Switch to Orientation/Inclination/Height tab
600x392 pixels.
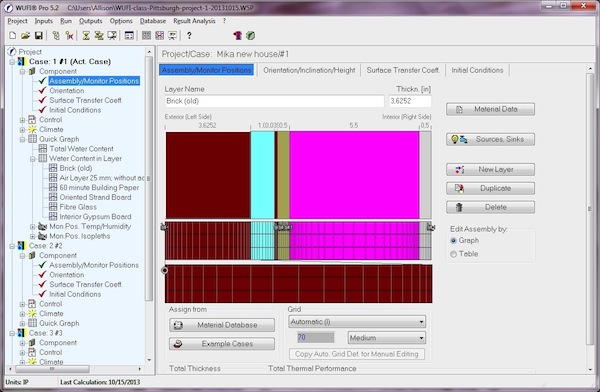[309, 70]
